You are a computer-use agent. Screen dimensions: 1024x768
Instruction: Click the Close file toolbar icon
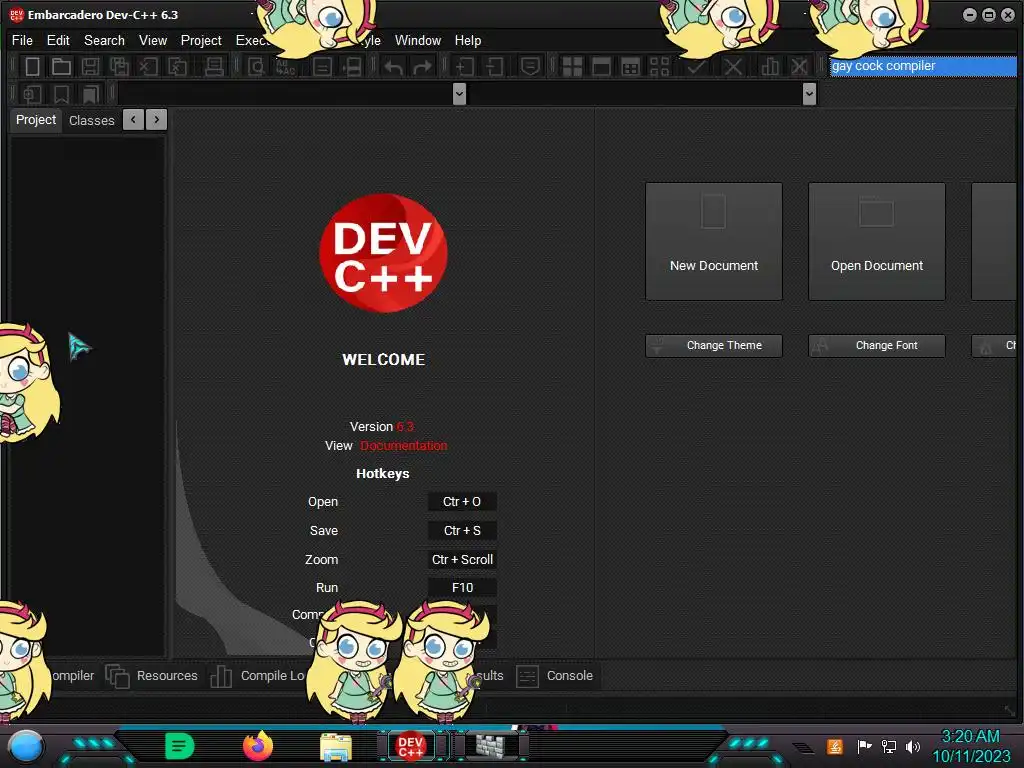(x=148, y=67)
